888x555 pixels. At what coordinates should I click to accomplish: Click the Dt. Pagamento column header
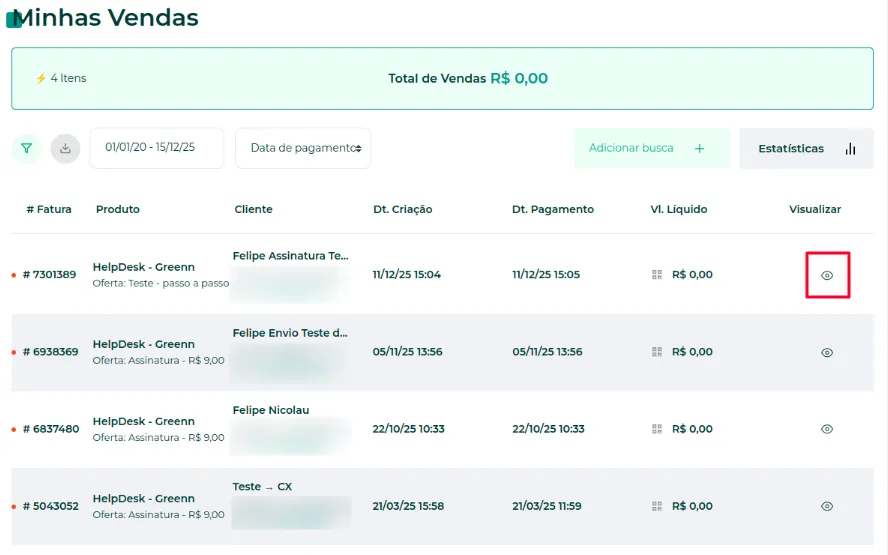pyautogui.click(x=553, y=210)
